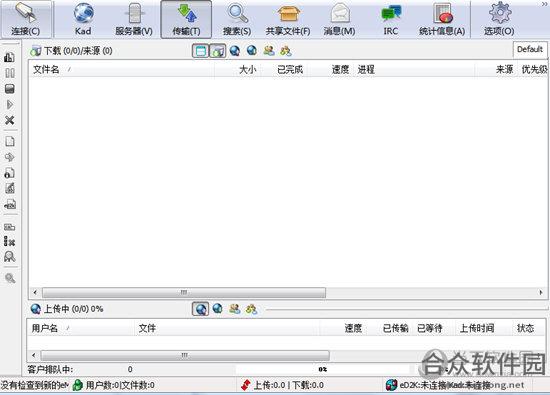Click the 用户数:0|文件数:0 status icon

(77, 385)
